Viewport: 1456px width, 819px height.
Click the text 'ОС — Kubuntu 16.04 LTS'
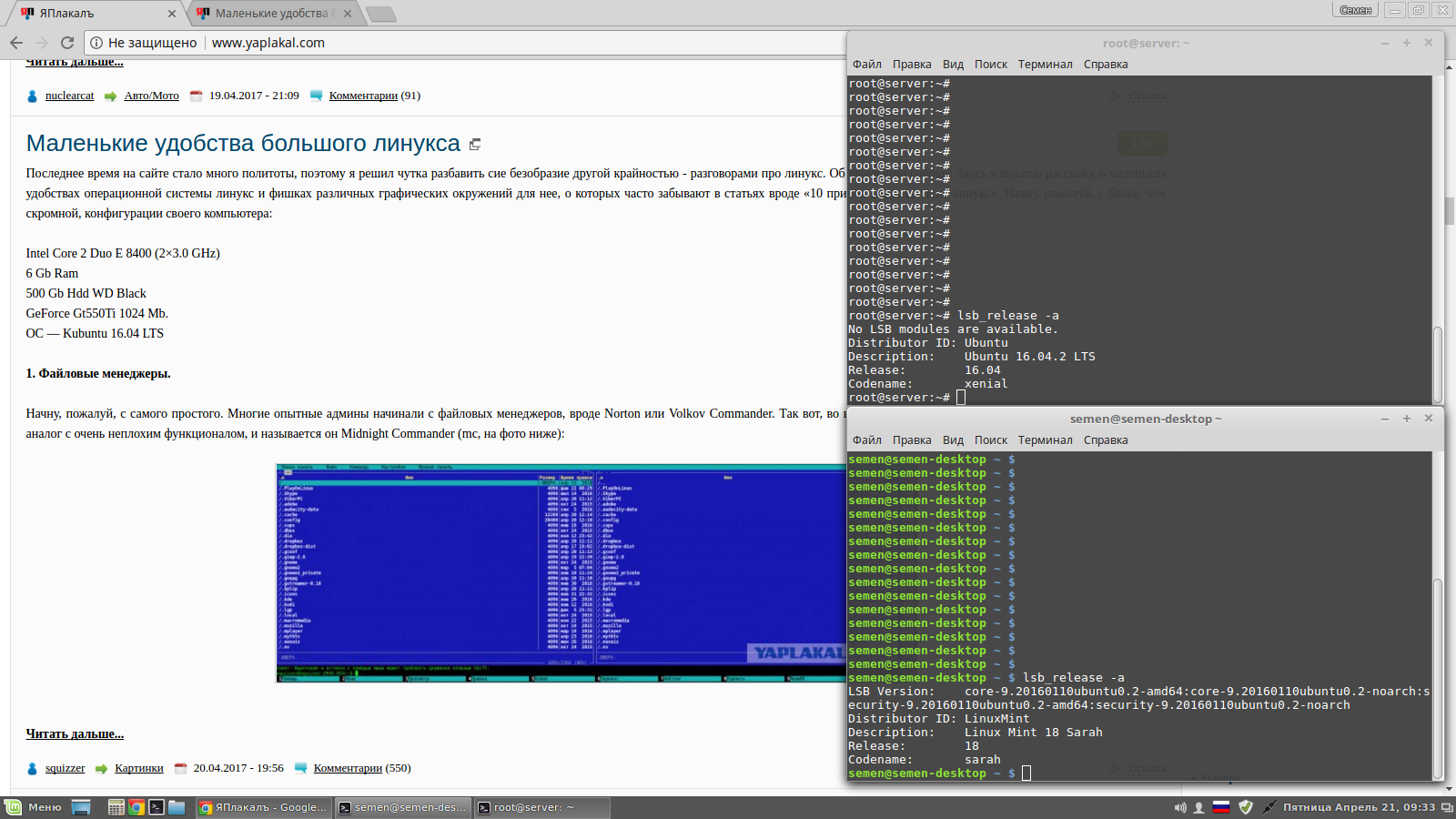[95, 333]
